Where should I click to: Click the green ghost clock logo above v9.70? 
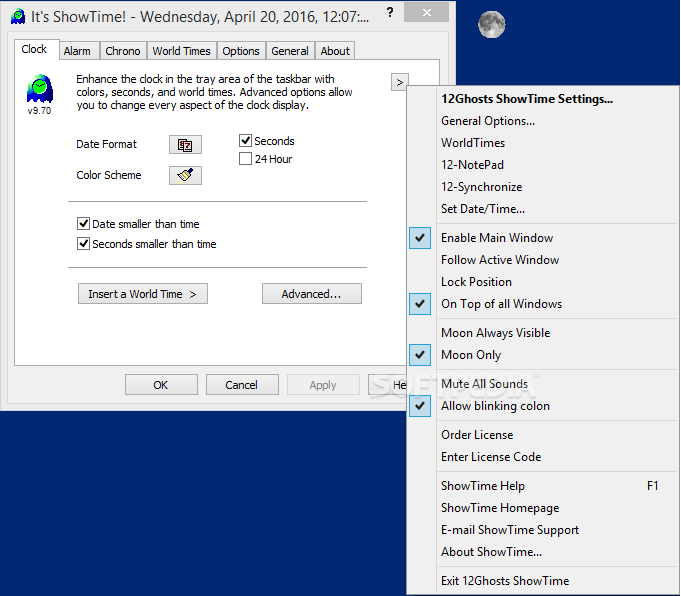(40, 88)
